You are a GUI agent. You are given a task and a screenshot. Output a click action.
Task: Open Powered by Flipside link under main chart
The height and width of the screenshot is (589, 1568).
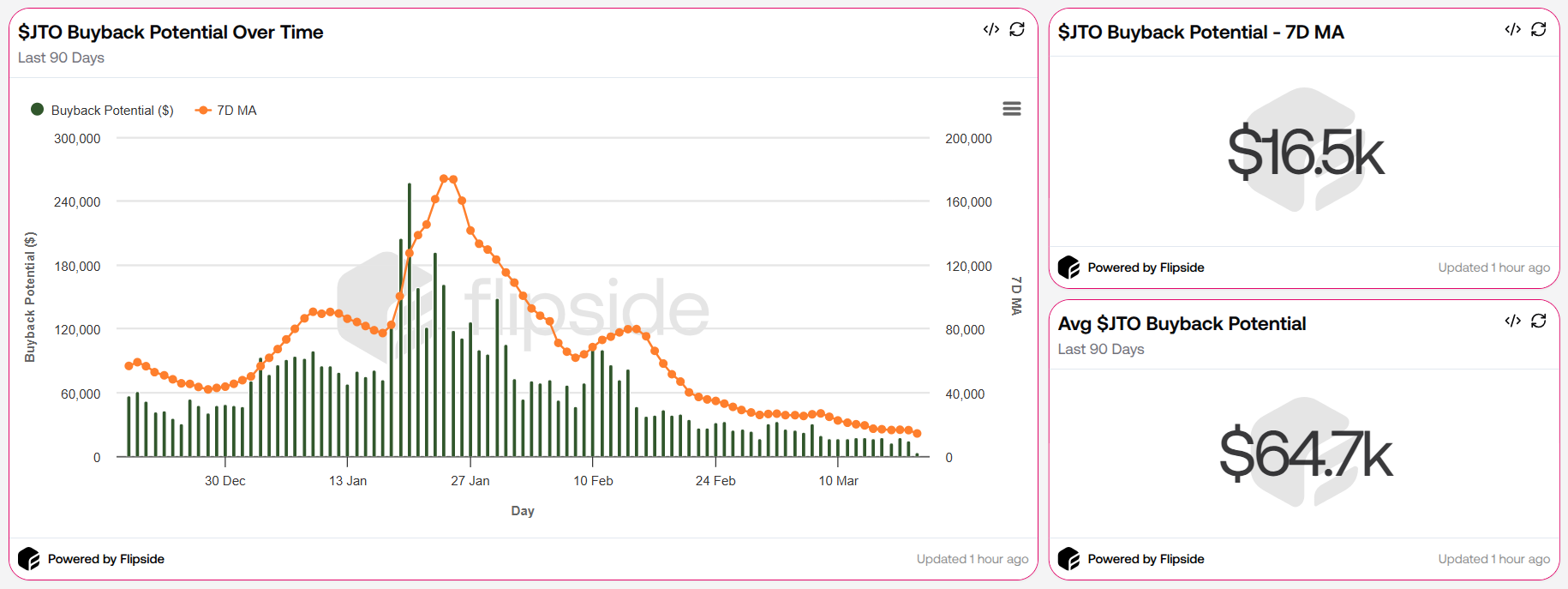[105, 559]
